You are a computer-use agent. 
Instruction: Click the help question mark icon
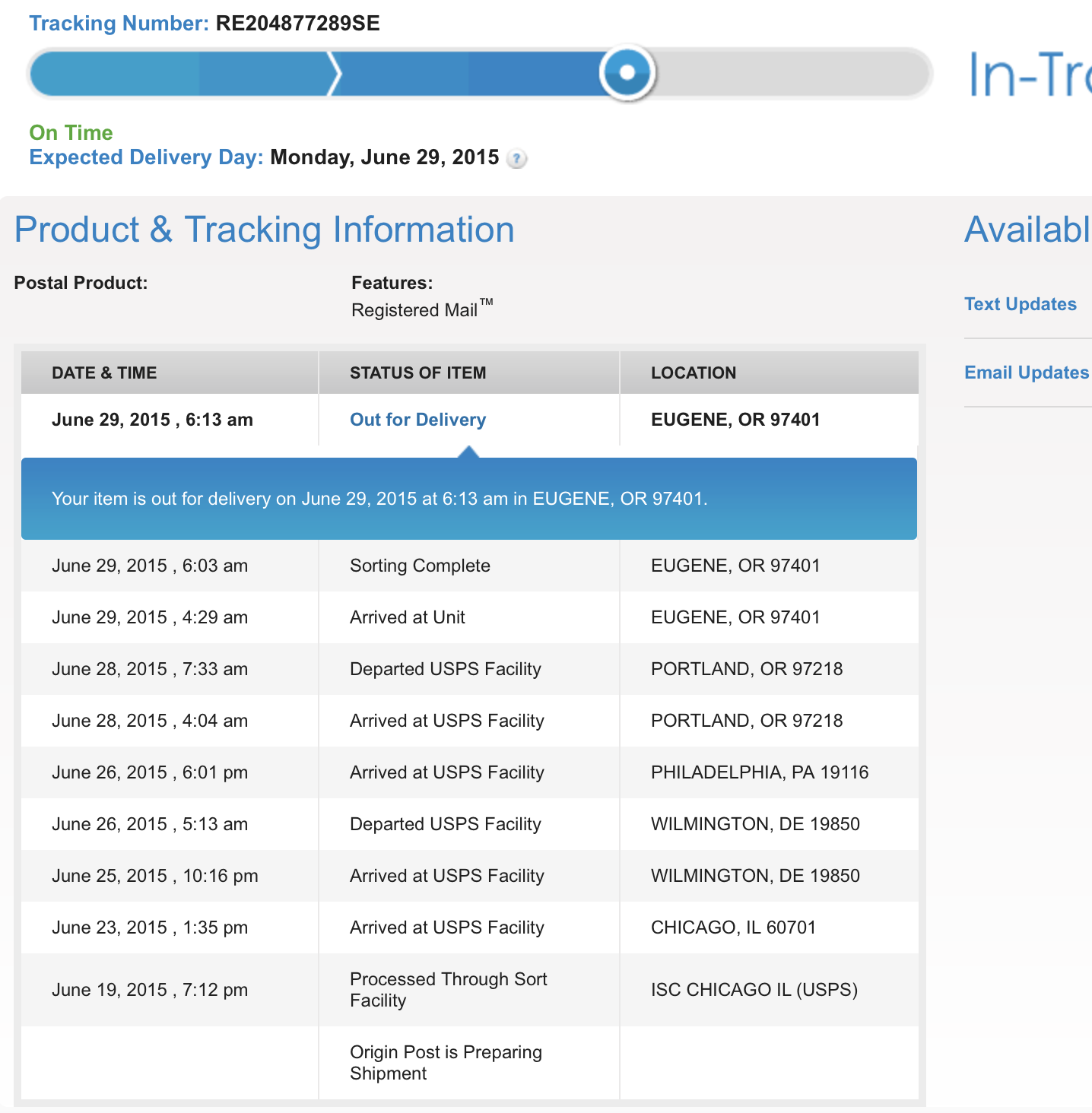516,159
